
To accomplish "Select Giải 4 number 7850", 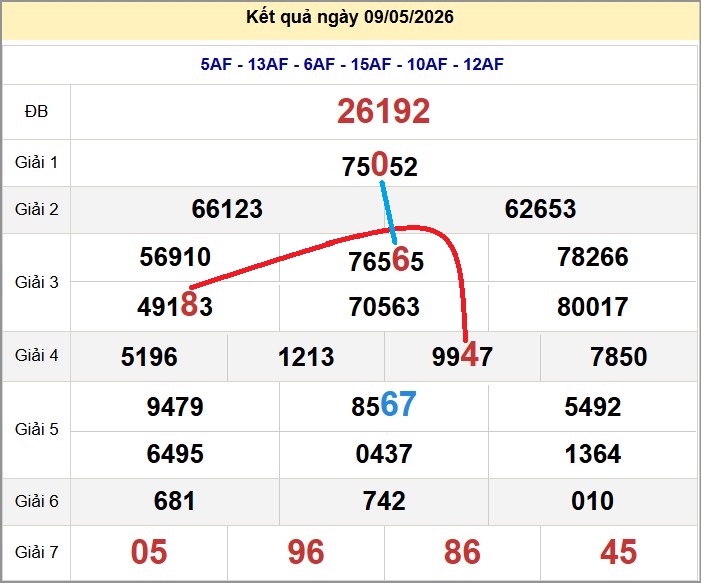I will tap(619, 357).
